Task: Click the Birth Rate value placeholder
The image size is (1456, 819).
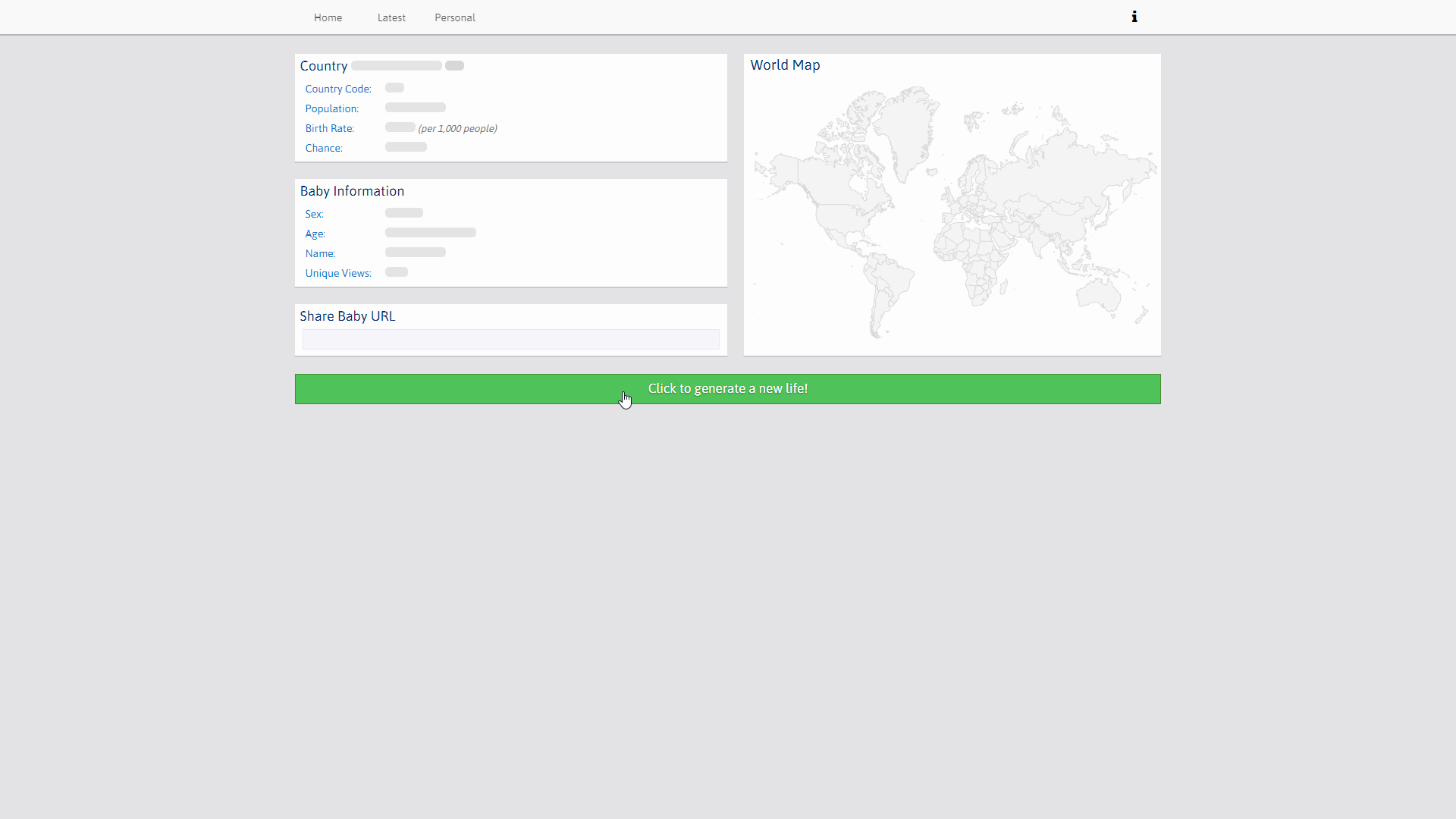Action: pyautogui.click(x=400, y=127)
